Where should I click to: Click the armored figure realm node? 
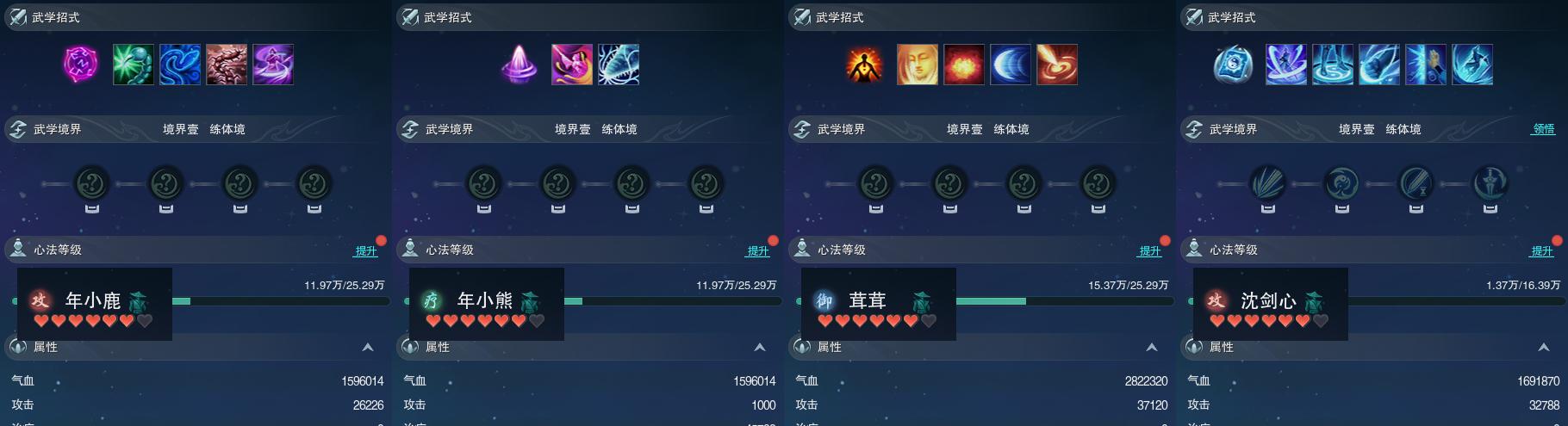[1490, 183]
